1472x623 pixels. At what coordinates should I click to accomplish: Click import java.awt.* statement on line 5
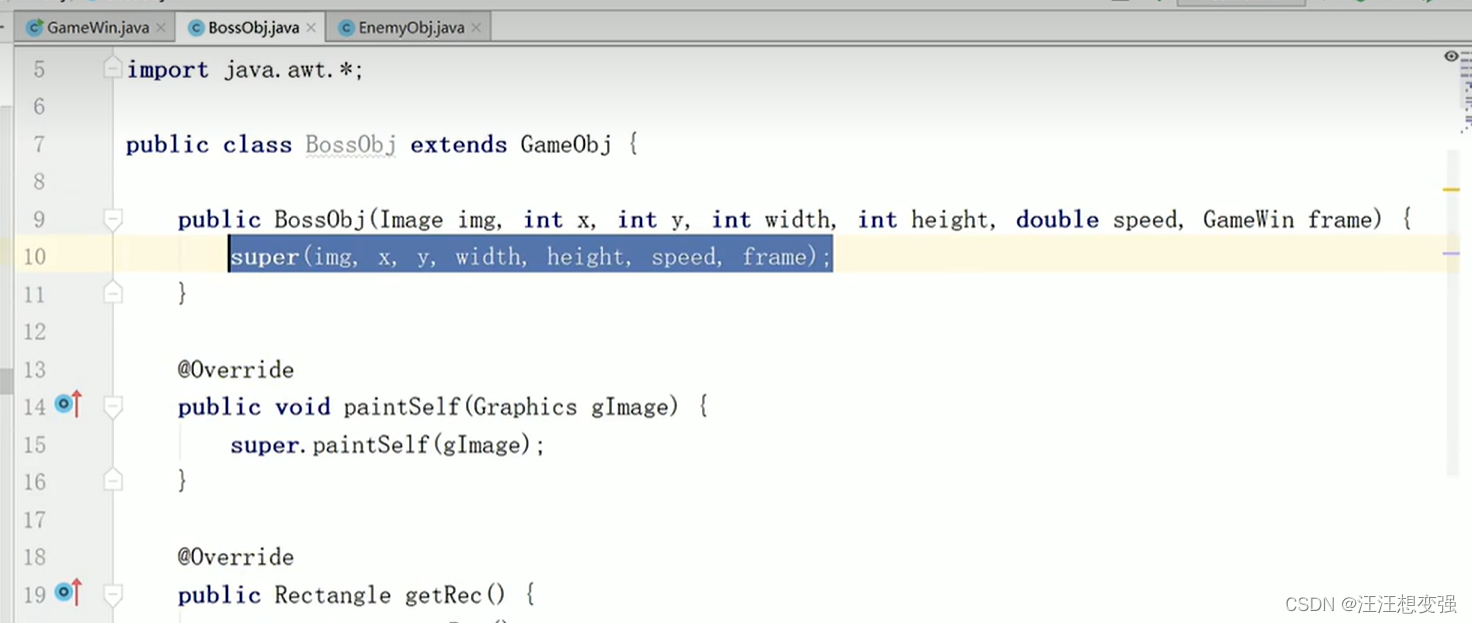(x=245, y=70)
